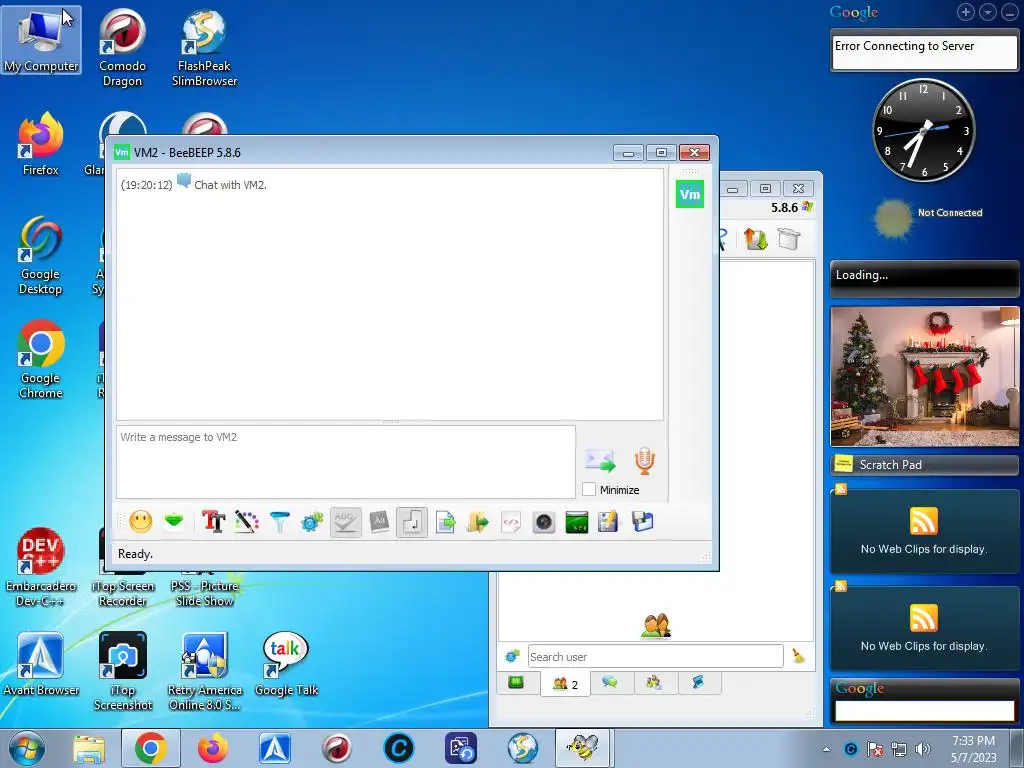The height and width of the screenshot is (768, 1024).
Task: Open the chat bubbles tab
Action: [610, 683]
